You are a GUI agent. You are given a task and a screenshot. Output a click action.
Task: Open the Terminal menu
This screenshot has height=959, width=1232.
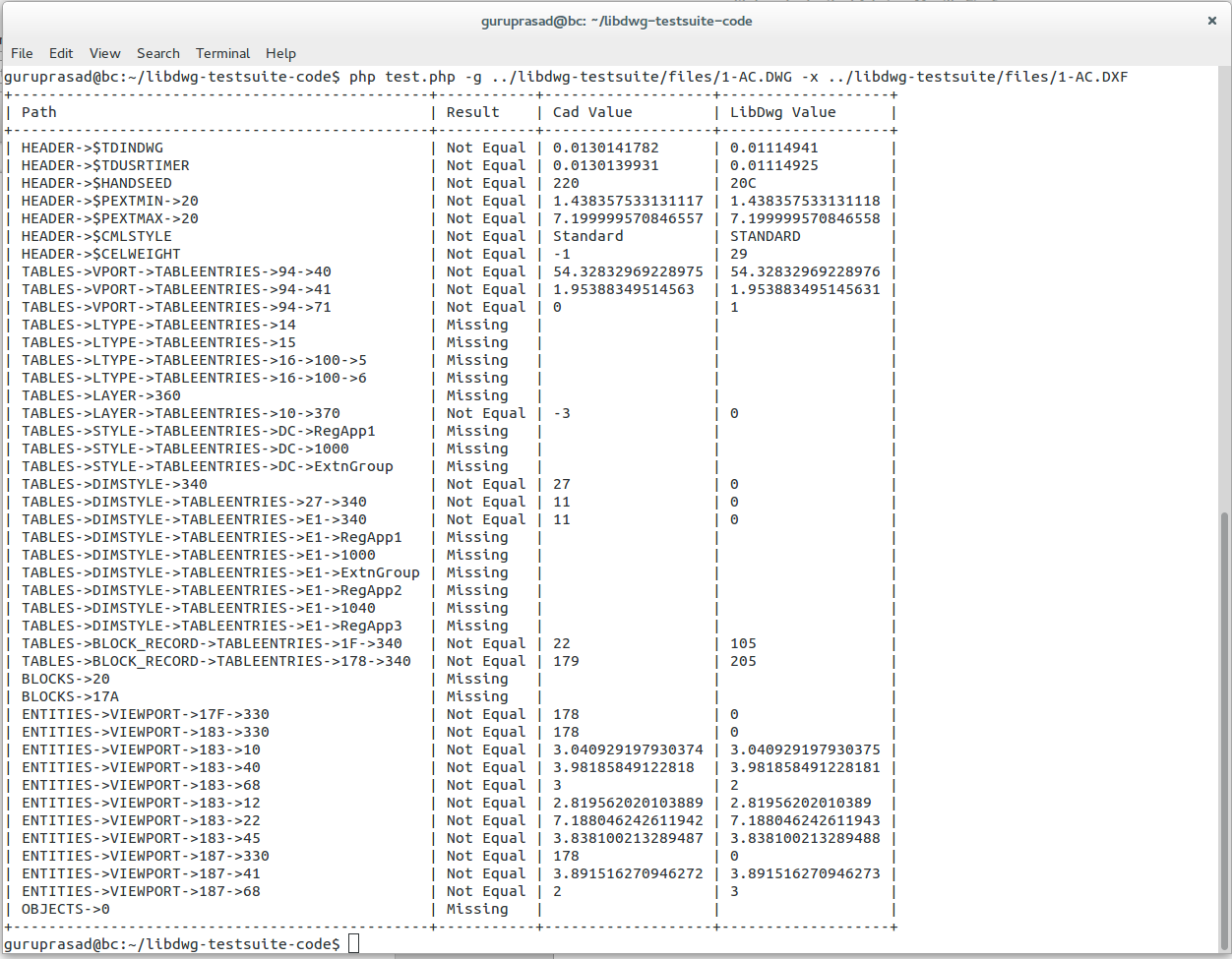click(221, 53)
